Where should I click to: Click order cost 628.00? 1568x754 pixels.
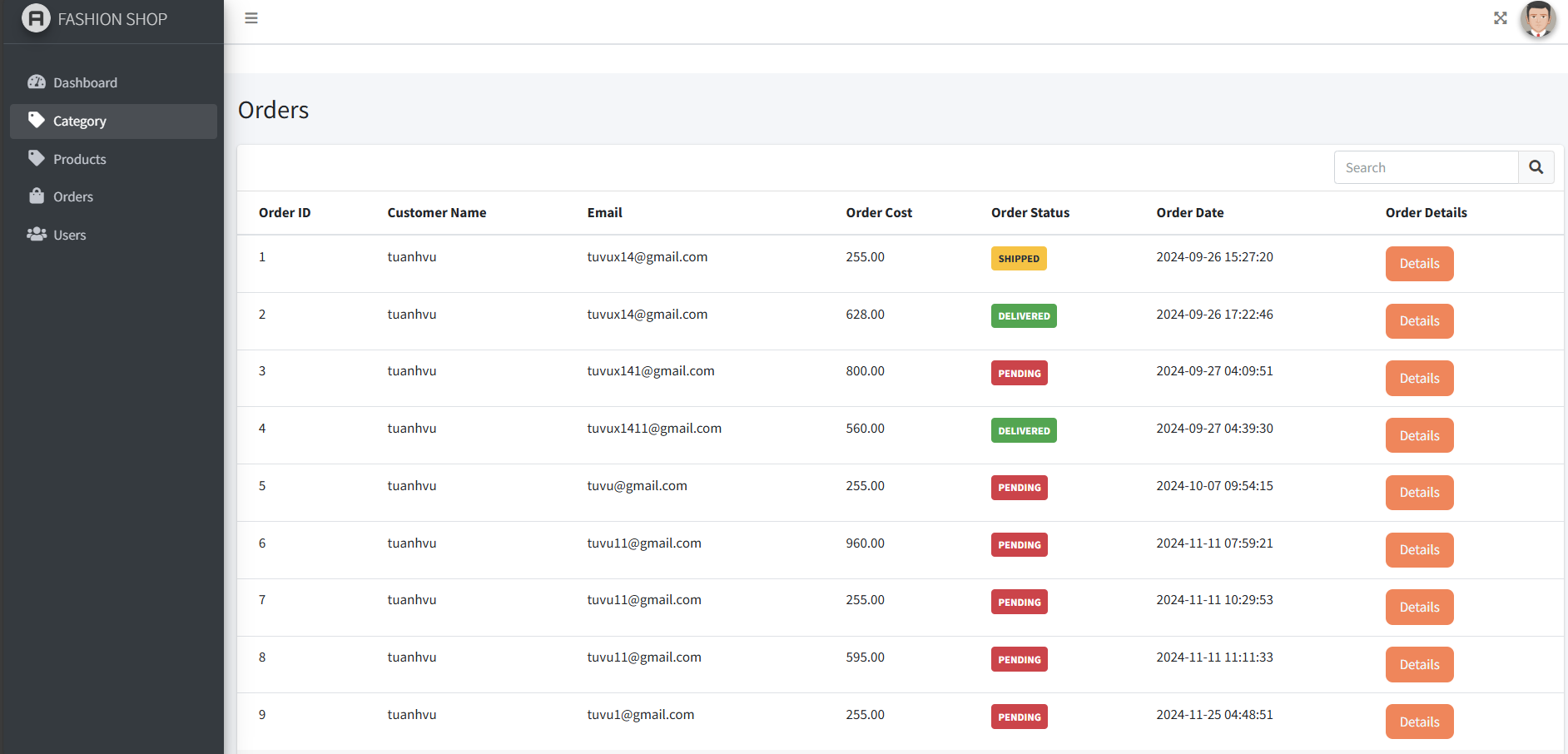pos(866,315)
